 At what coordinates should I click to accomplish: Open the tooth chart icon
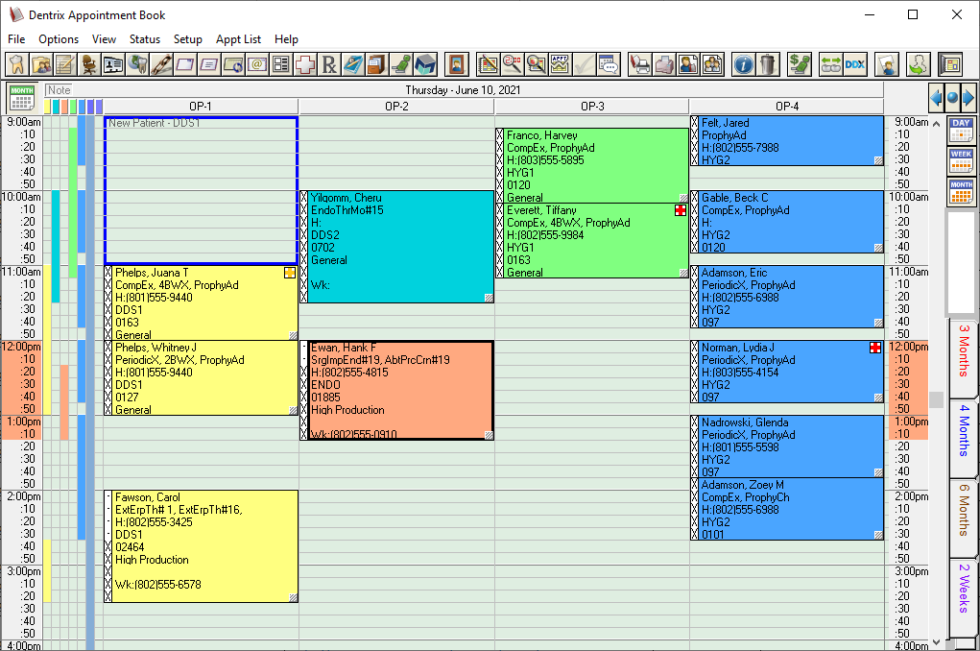pyautogui.click(x=17, y=65)
